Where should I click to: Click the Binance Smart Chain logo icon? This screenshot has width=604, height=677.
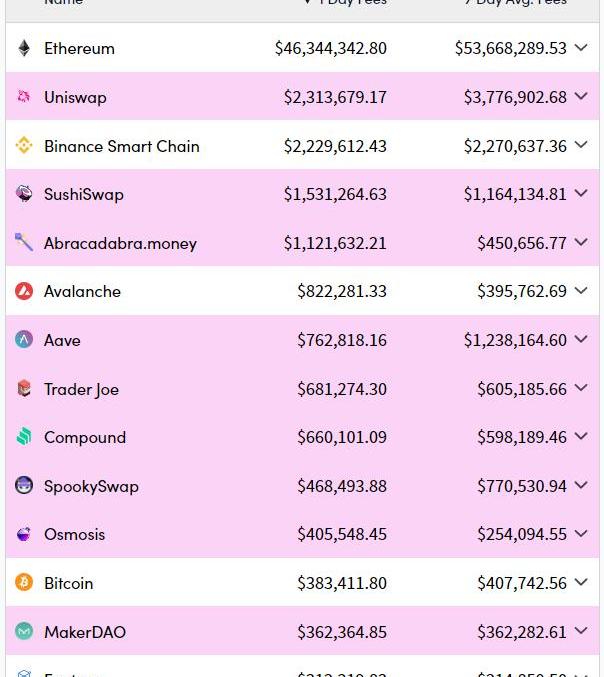pos(24,145)
